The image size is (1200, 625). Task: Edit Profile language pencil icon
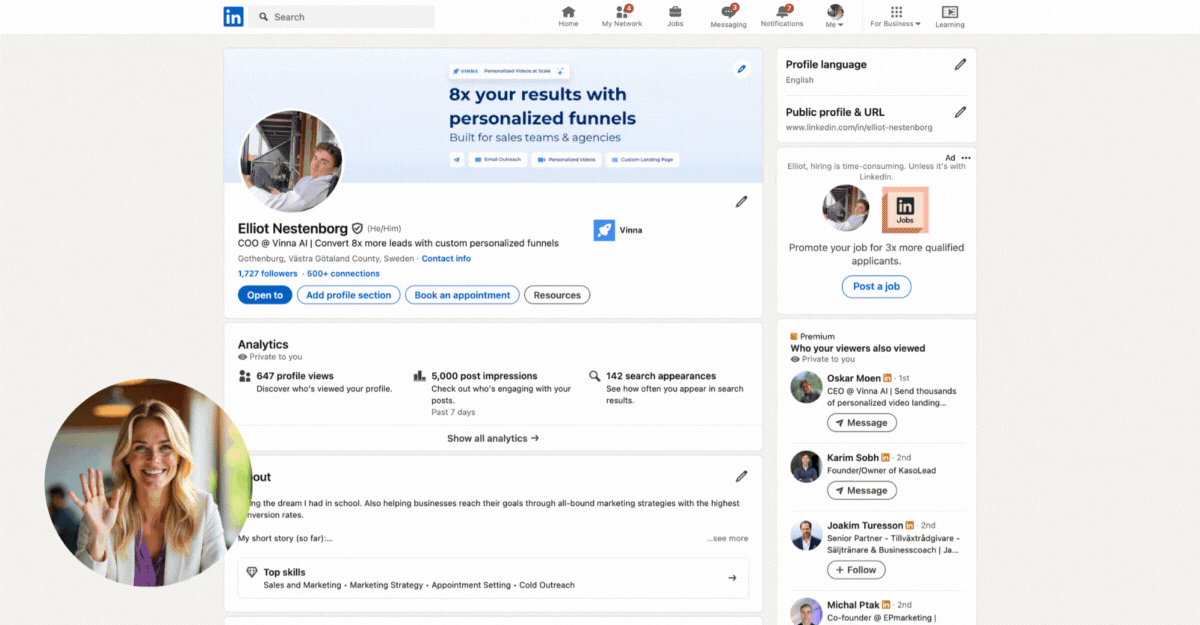pyautogui.click(x=960, y=64)
